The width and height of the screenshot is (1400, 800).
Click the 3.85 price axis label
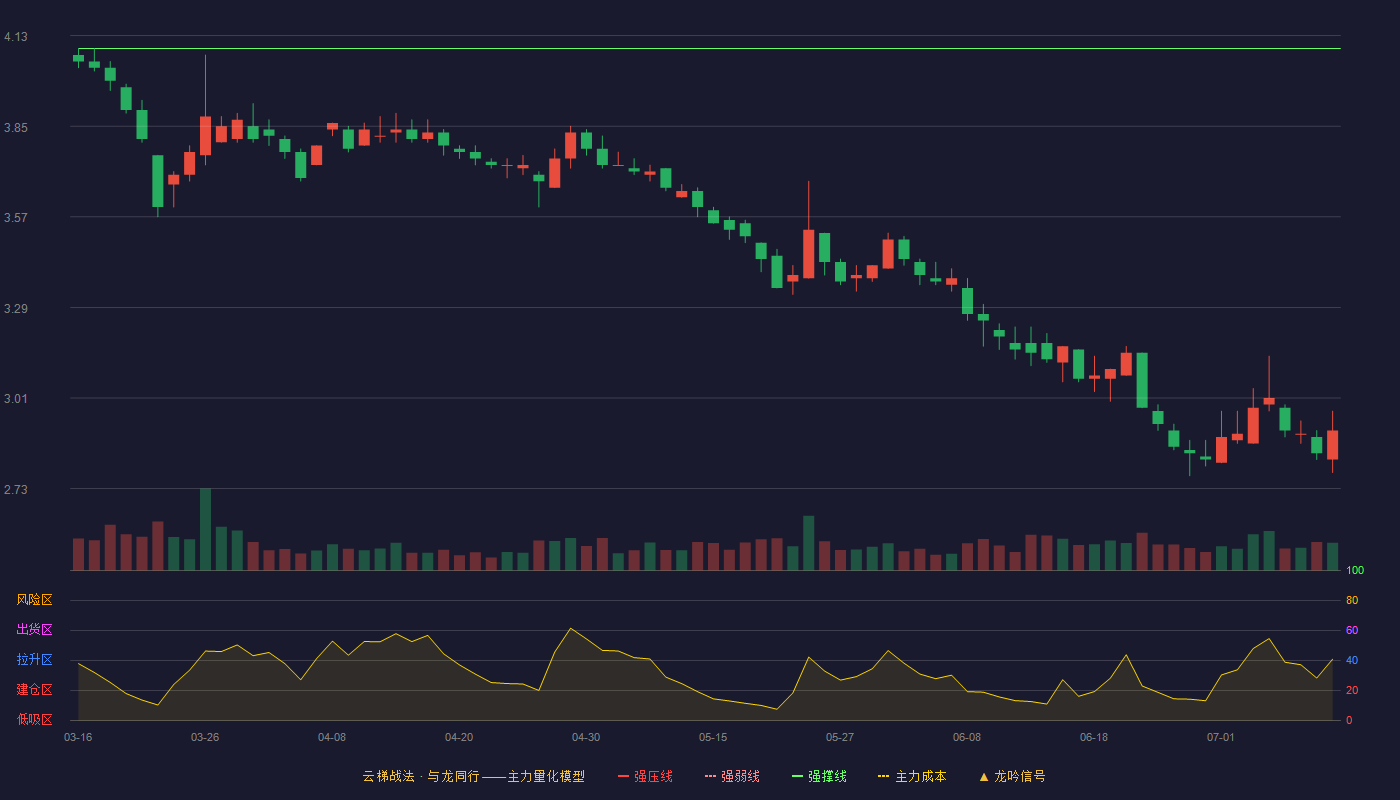click(16, 128)
